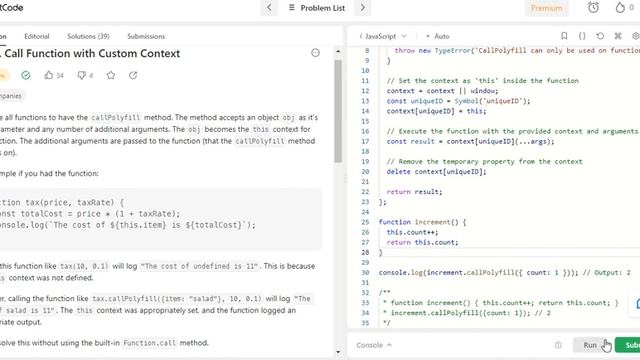Bookmark the code with bookmark icon
This screenshot has width=640, height=360.
click(x=564, y=36)
